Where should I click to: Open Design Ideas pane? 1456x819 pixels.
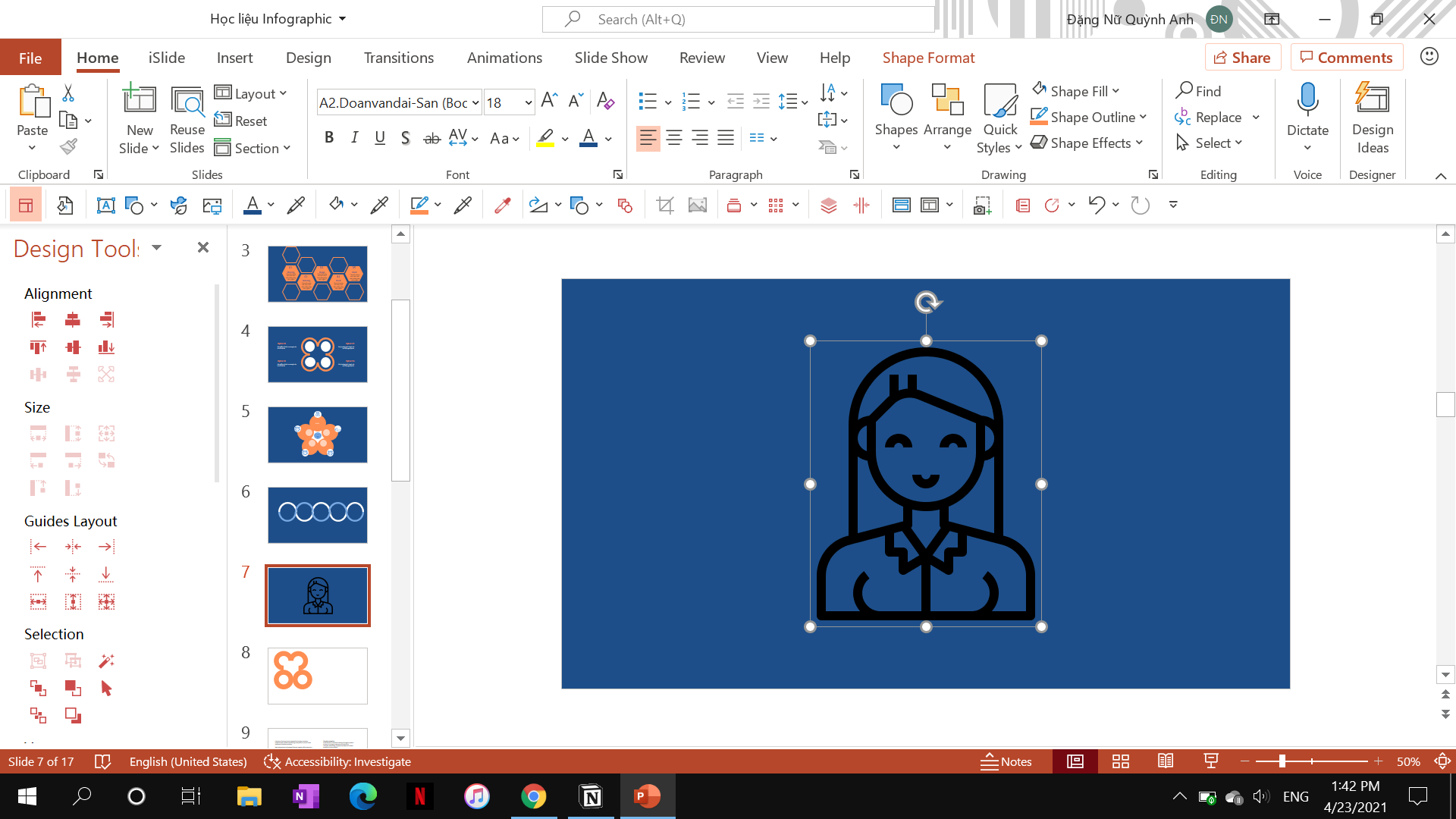tap(1373, 120)
